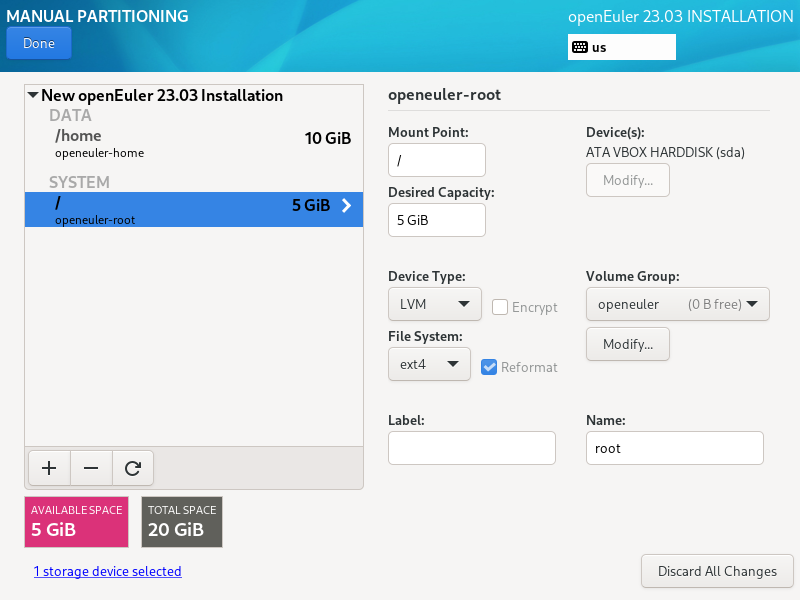Click the minus icon to remove partition

click(x=90, y=467)
